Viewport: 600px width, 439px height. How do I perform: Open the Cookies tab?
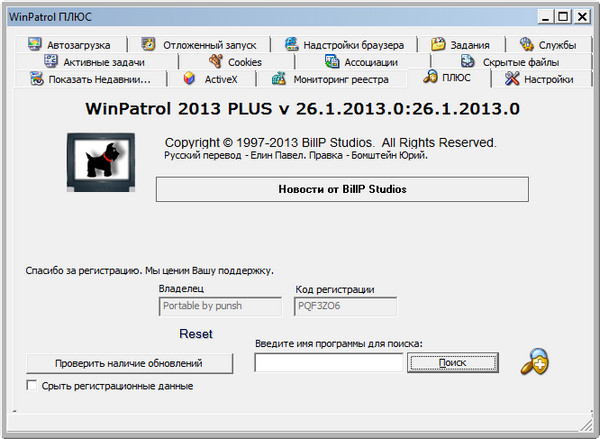(x=236, y=62)
